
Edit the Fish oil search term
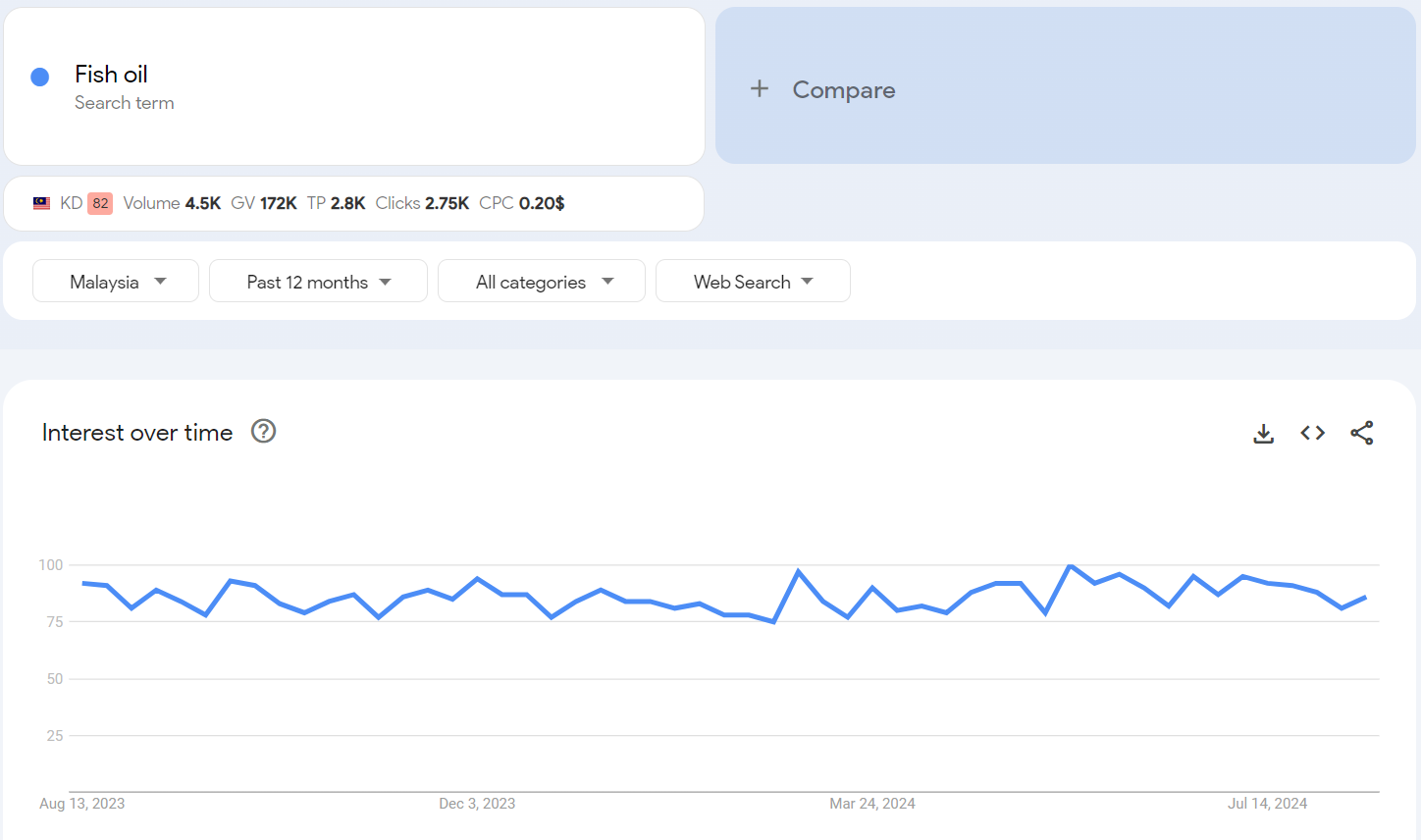(111, 75)
